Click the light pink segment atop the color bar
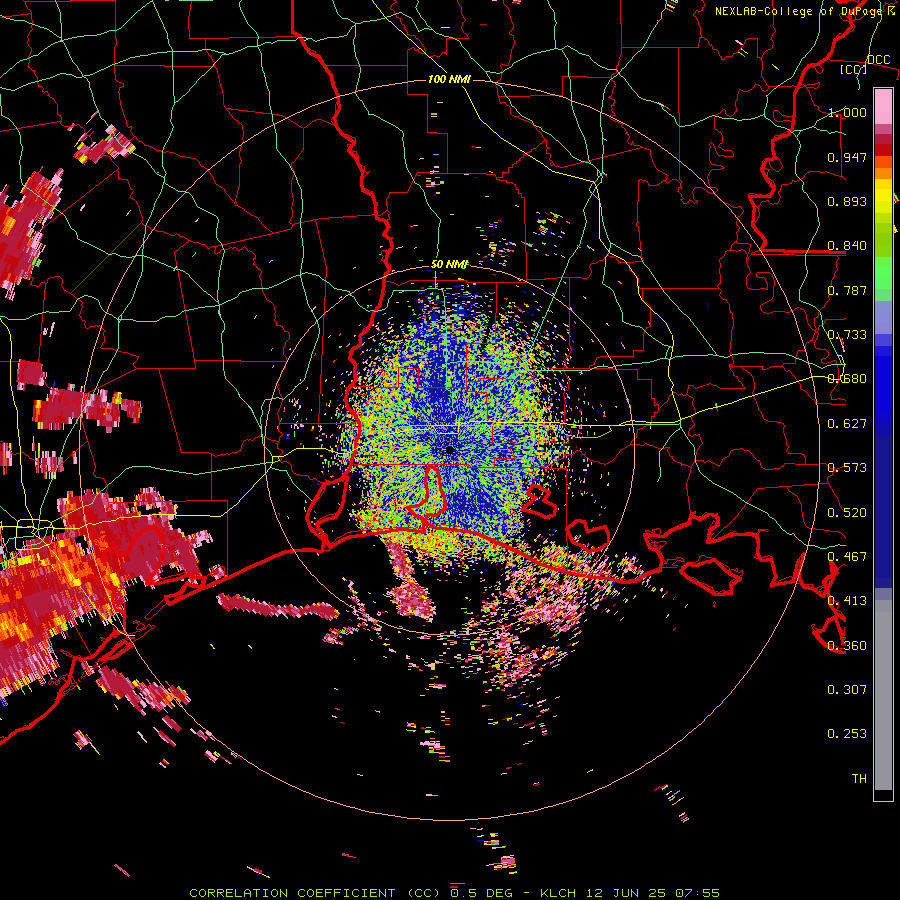This screenshot has width=900, height=900. click(x=883, y=106)
